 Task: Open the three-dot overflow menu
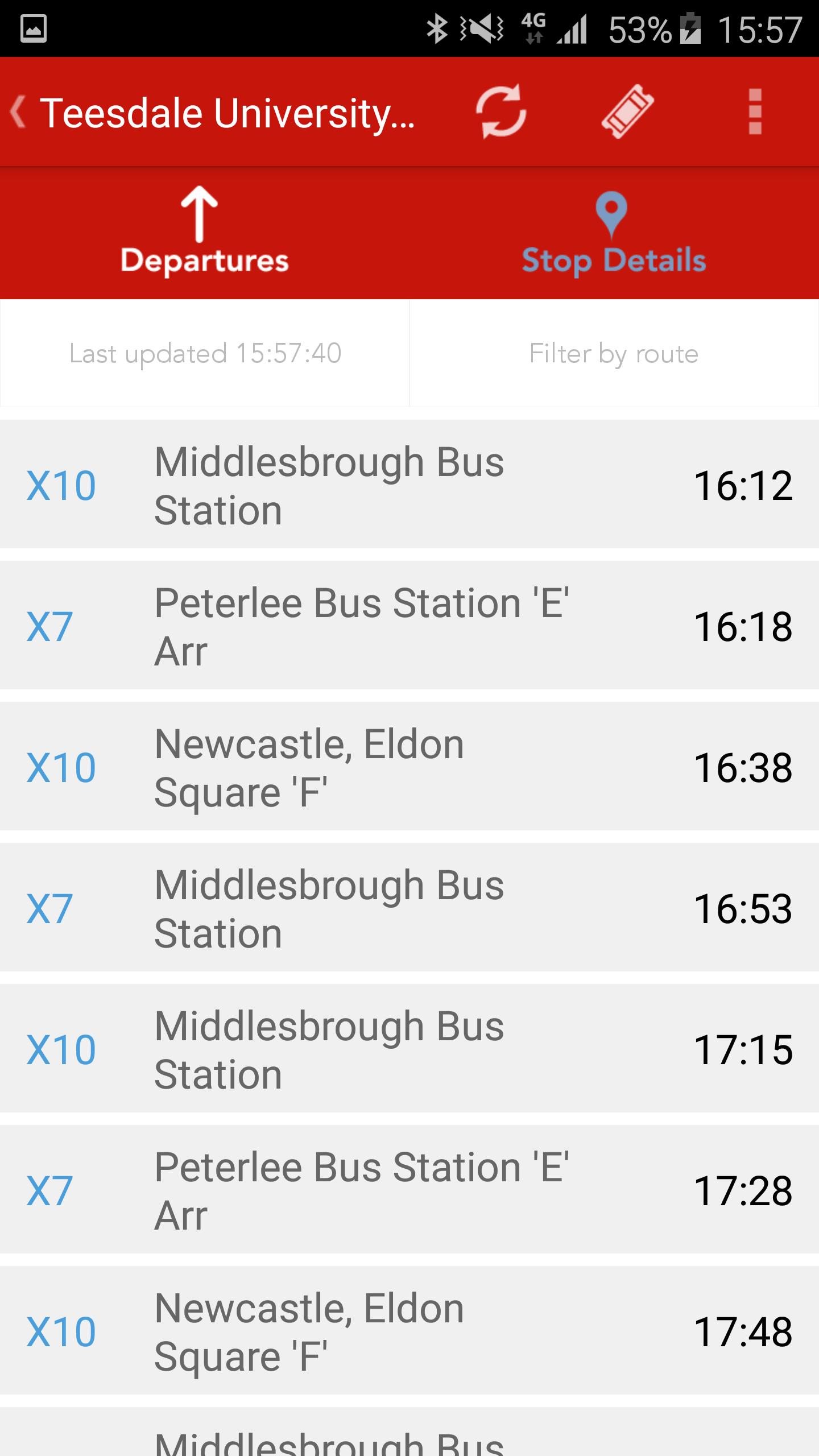click(x=755, y=111)
